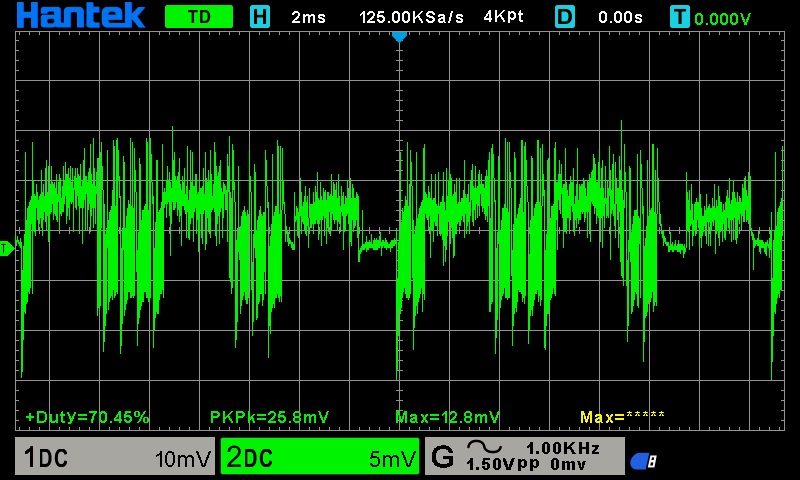Click the 0.00s delay value
This screenshot has width=800, height=480.
[620, 17]
